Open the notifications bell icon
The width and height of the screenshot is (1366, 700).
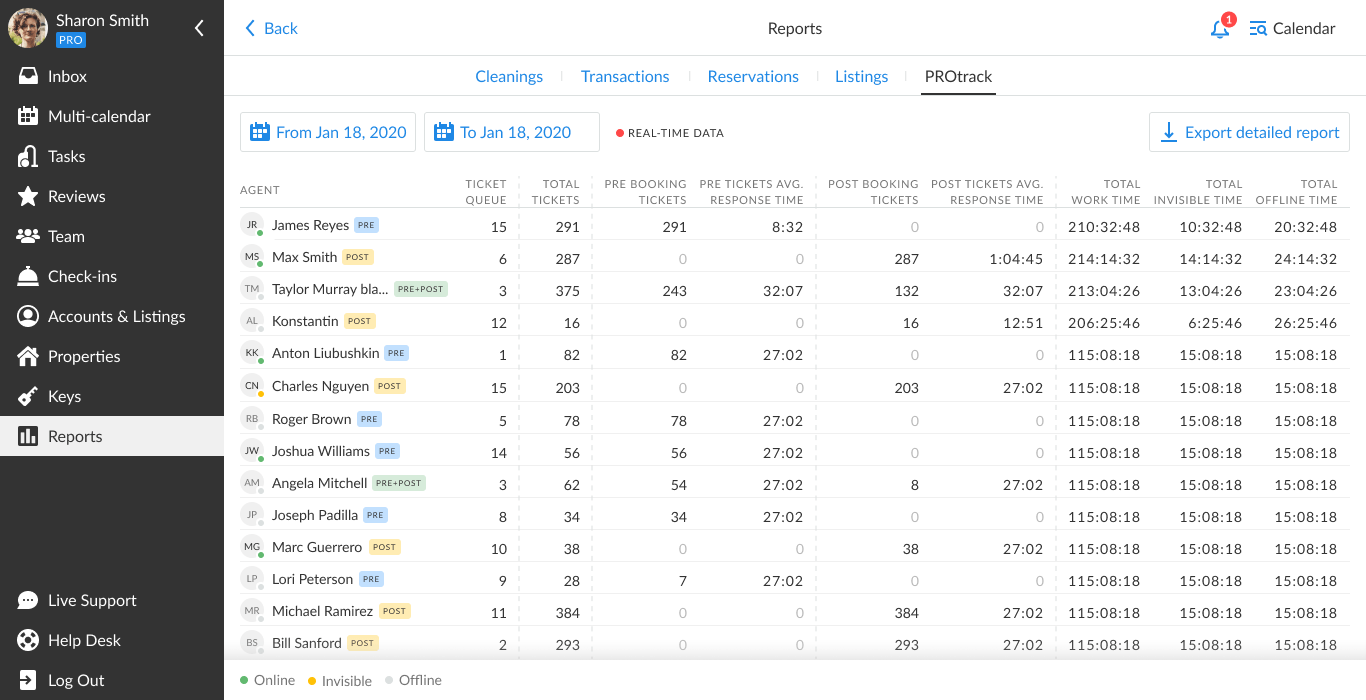(1219, 29)
